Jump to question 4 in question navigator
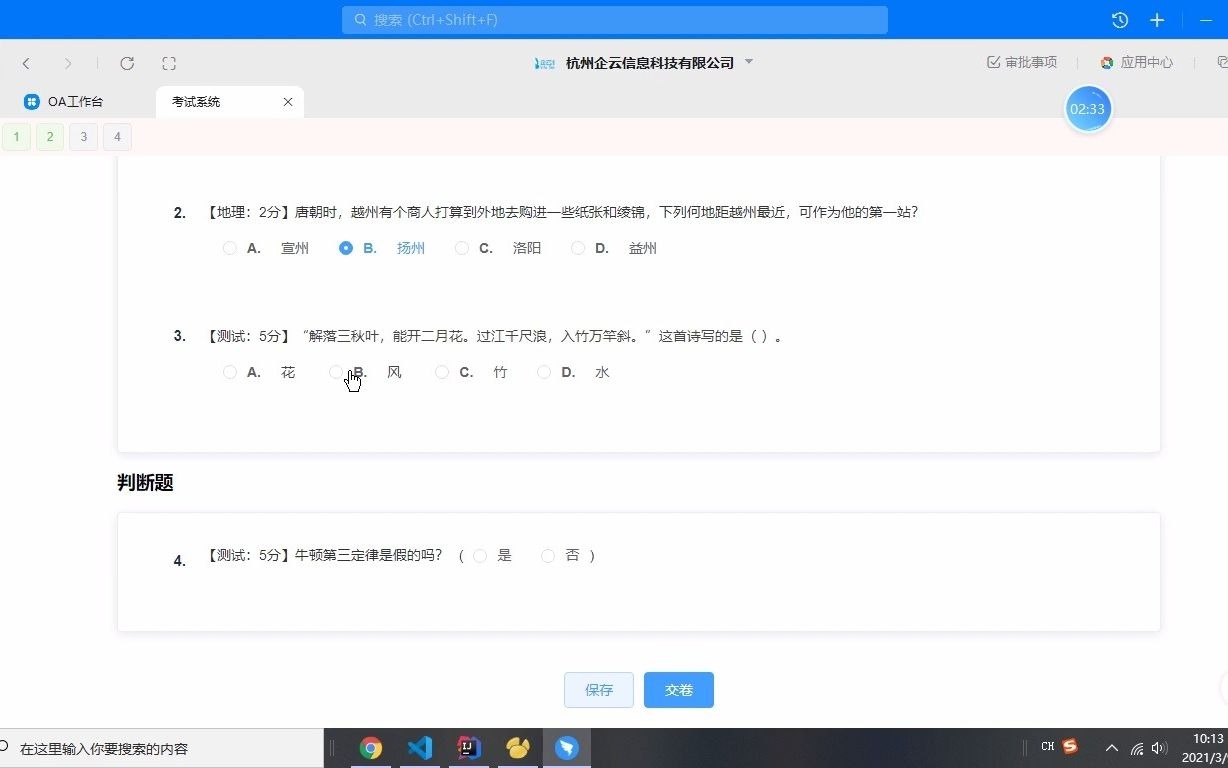Screen dimensions: 1228x768 click(117, 136)
